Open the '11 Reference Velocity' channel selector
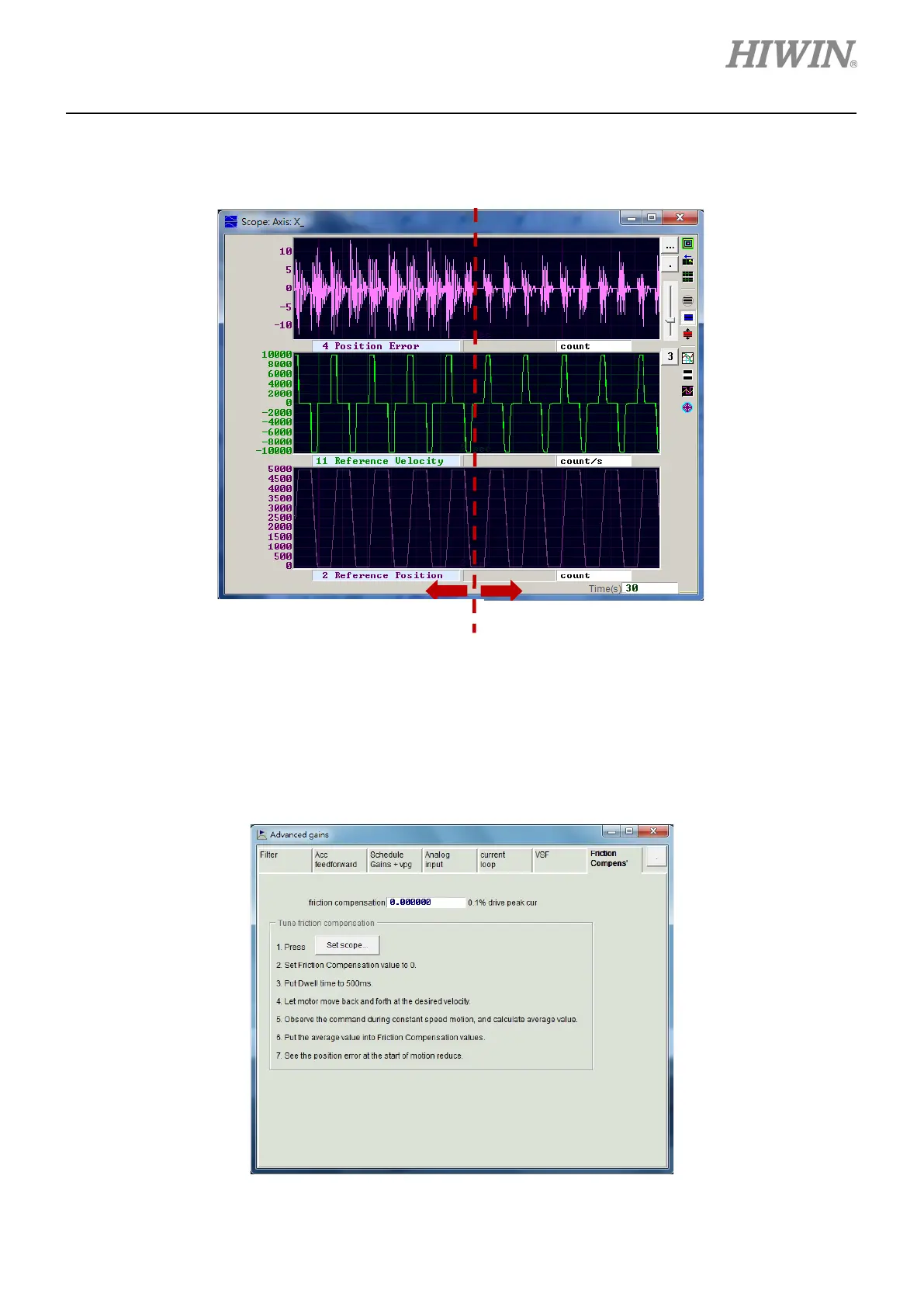 [386, 461]
